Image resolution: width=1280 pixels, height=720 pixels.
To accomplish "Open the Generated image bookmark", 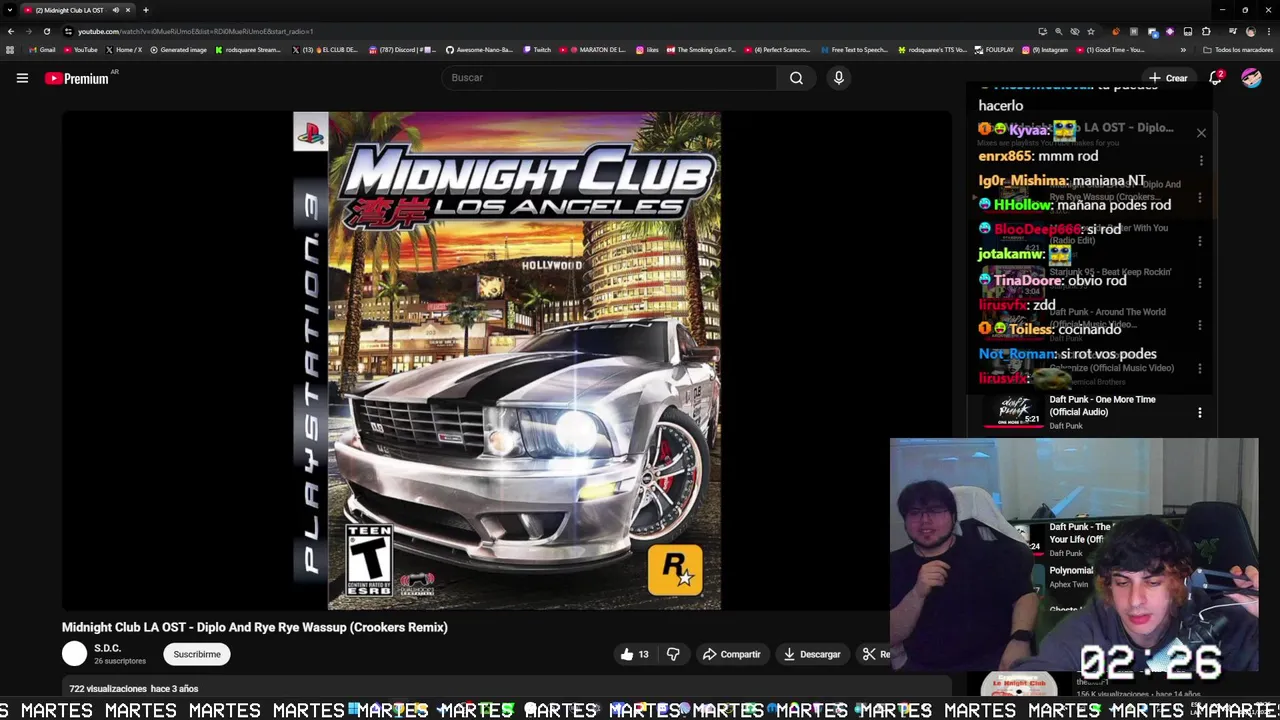I will coord(178,50).
